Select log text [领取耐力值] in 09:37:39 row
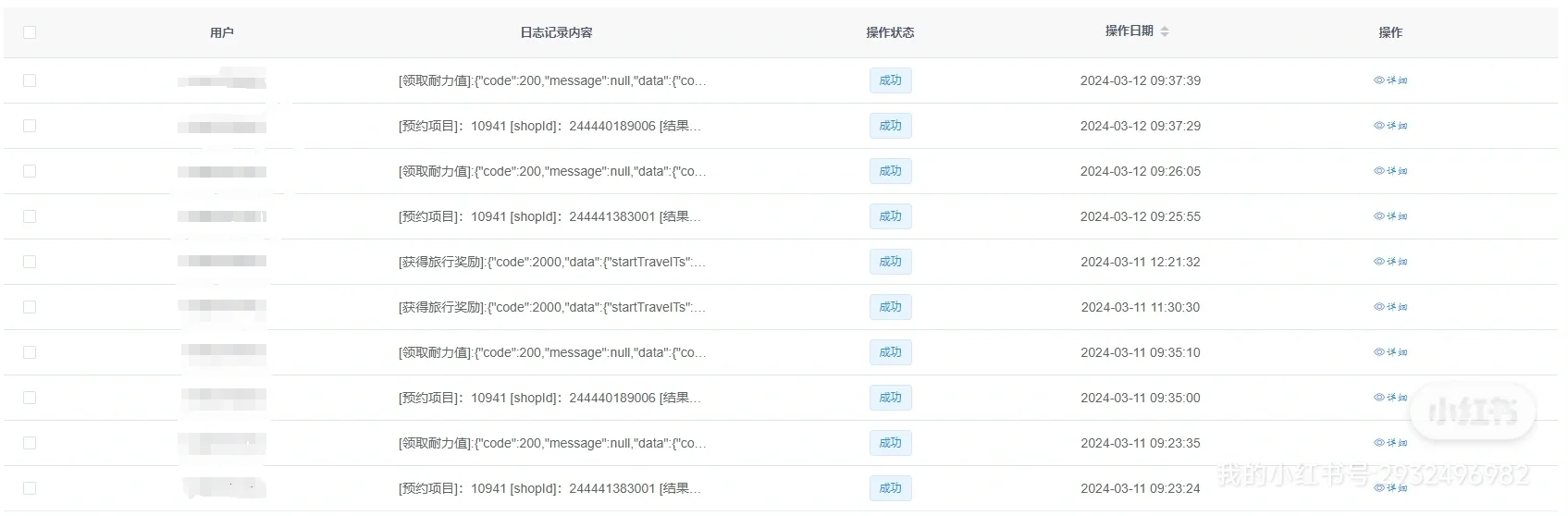The image size is (1568, 516). [435, 80]
